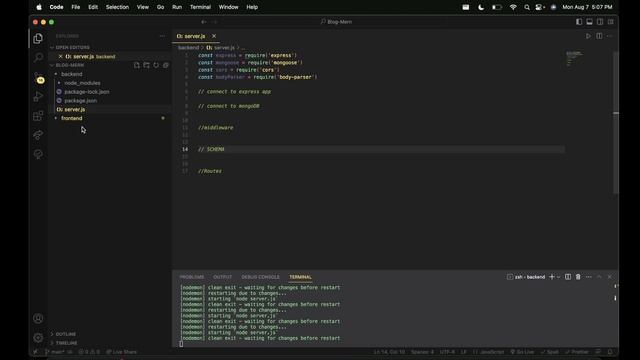Add a new terminal with plus icon

pos(552,277)
